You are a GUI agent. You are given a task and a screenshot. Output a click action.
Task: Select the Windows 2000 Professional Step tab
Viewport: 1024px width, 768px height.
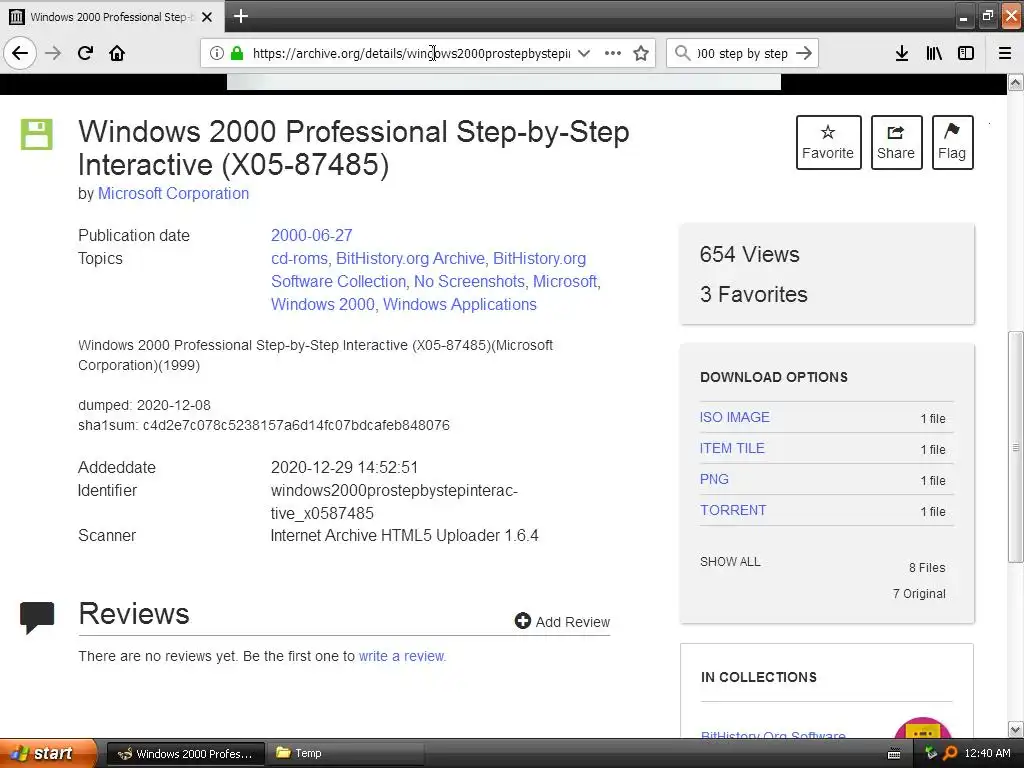tap(112, 17)
